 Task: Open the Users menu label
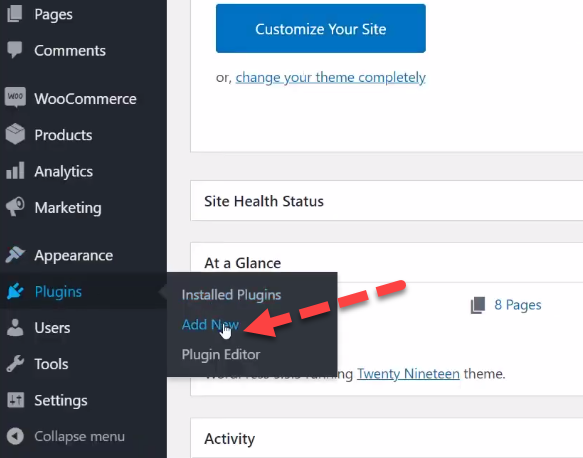coord(52,328)
